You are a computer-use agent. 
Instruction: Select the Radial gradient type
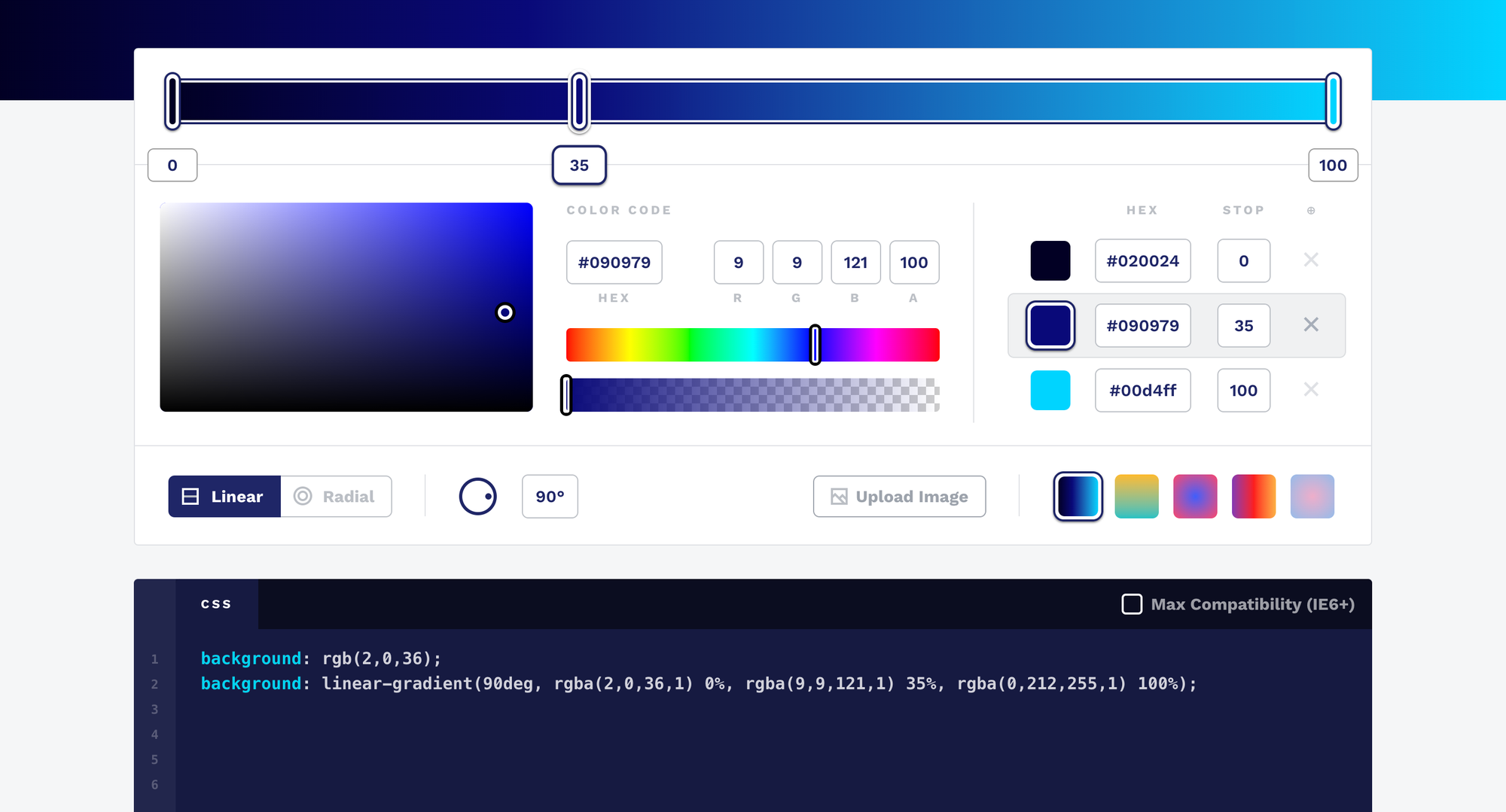(x=336, y=497)
